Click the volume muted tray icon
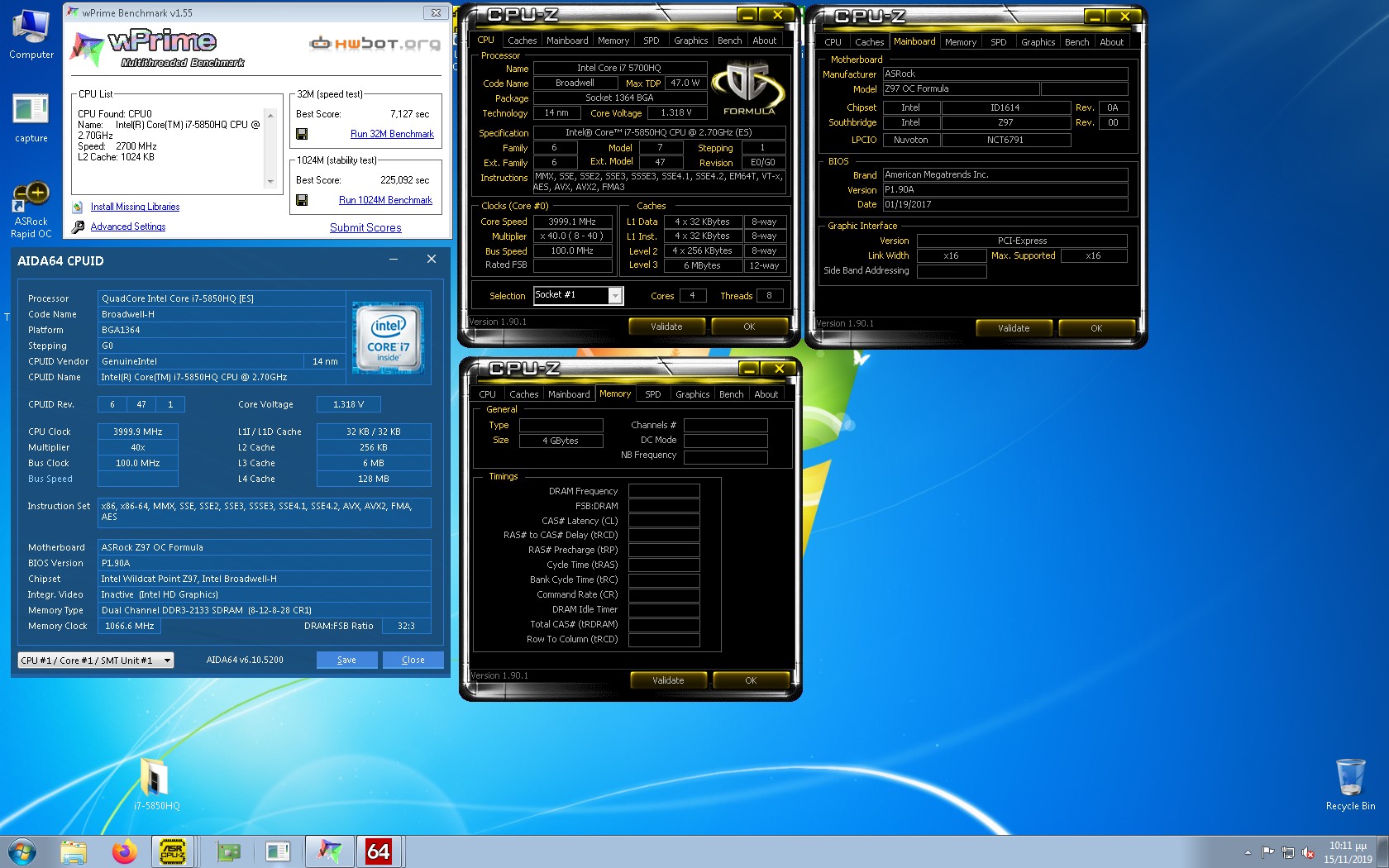The image size is (1389, 868). click(x=1308, y=852)
